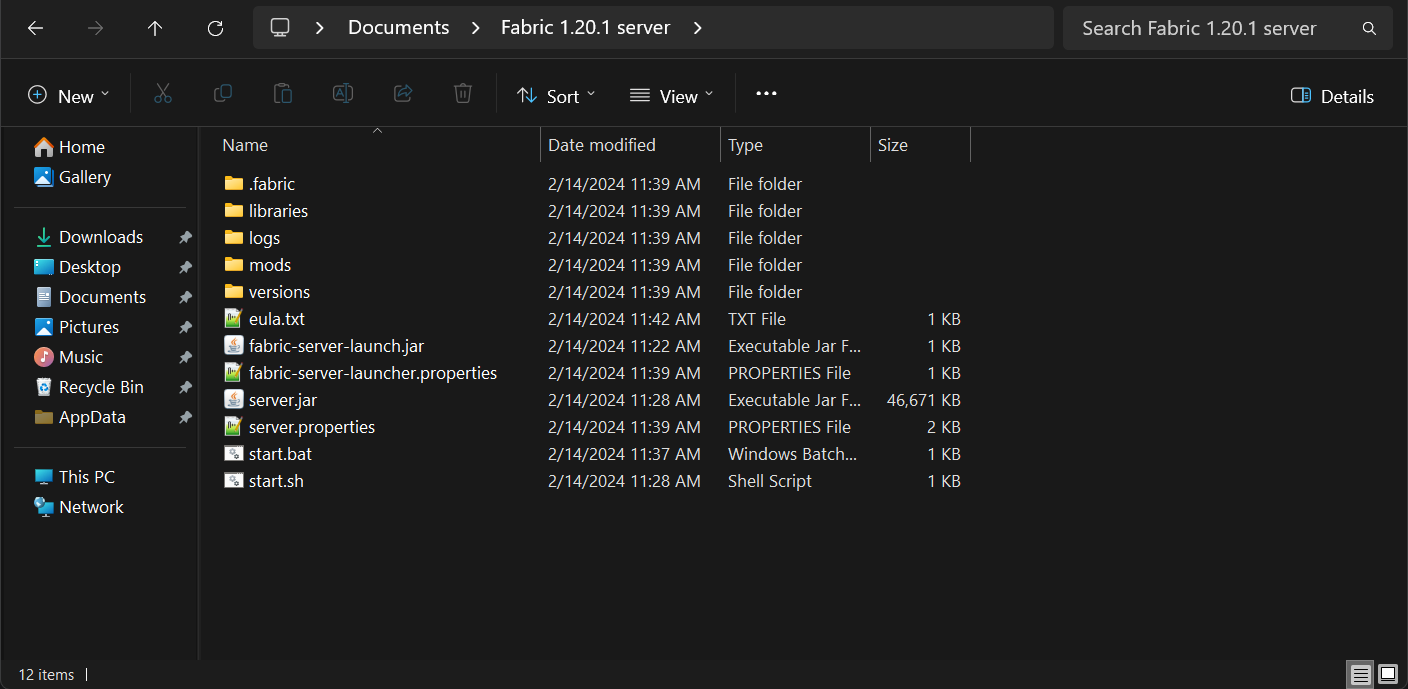Click the 46,671 KB size value
Screen dimensions: 1408x689
coord(923,400)
